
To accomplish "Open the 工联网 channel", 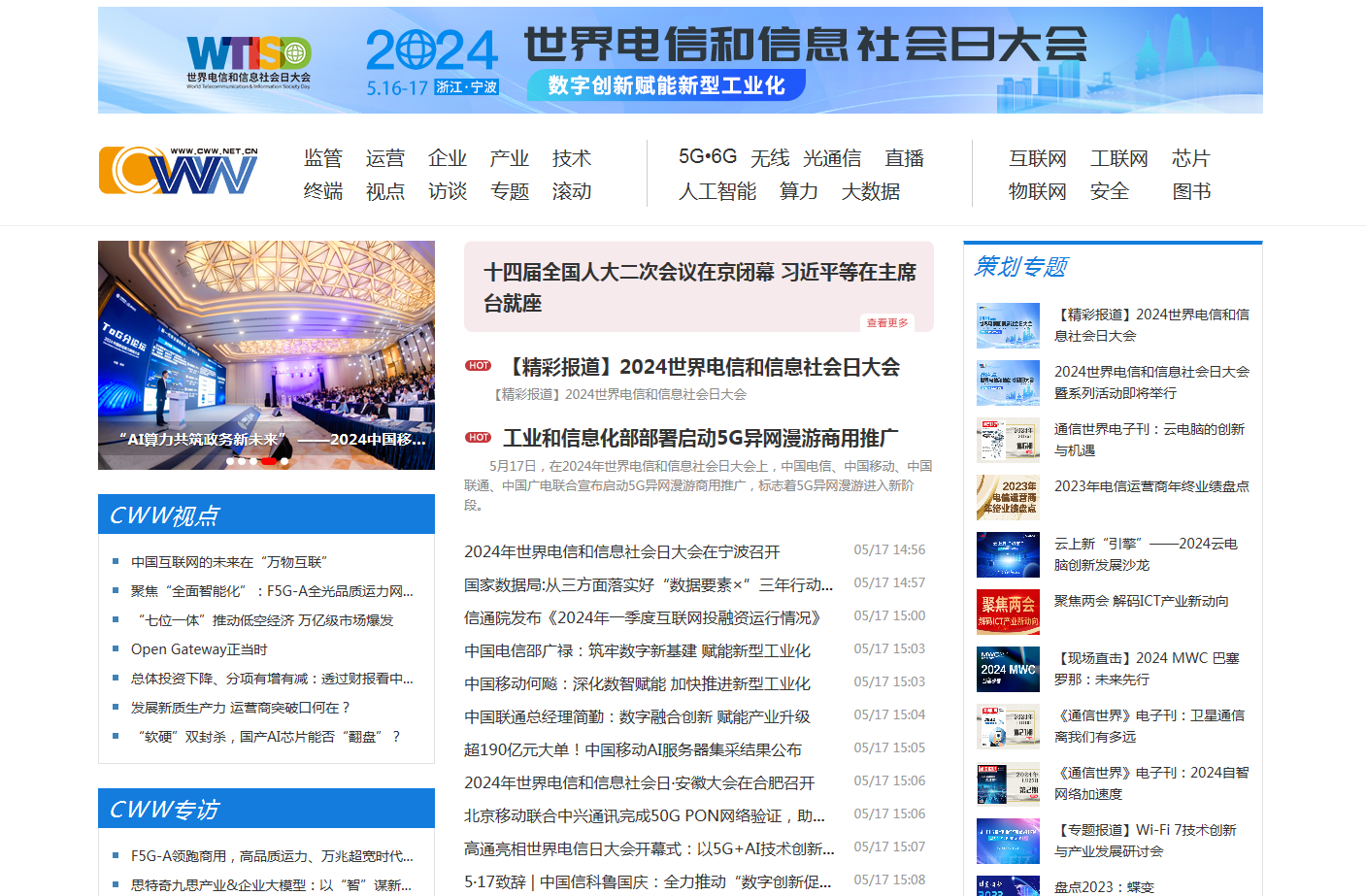I will coord(1119,158).
